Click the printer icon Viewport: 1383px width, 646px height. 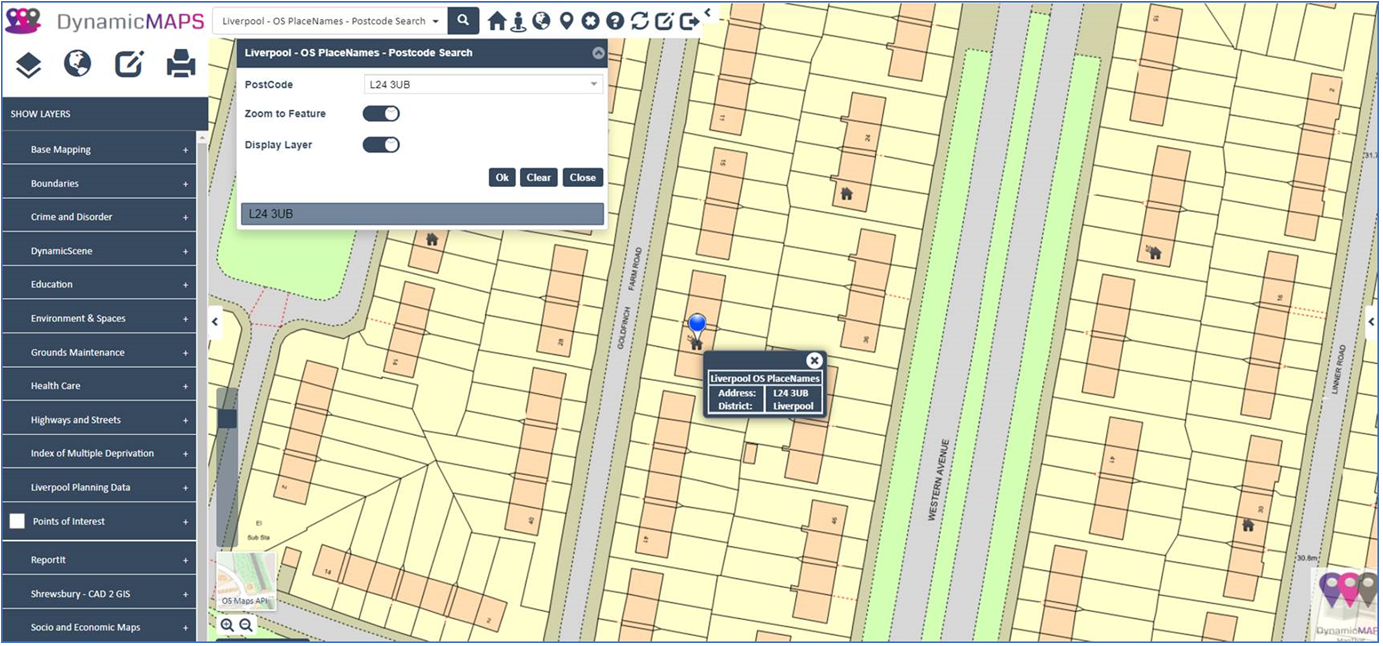point(181,65)
